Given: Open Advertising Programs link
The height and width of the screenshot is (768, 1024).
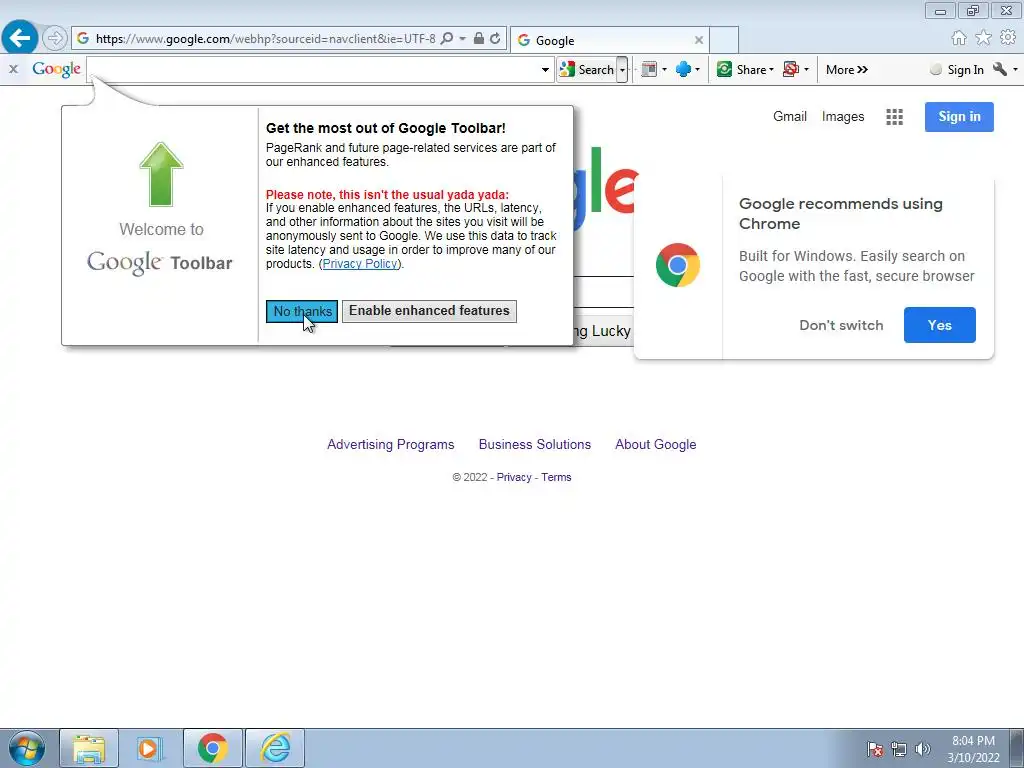Looking at the screenshot, I should 391,444.
